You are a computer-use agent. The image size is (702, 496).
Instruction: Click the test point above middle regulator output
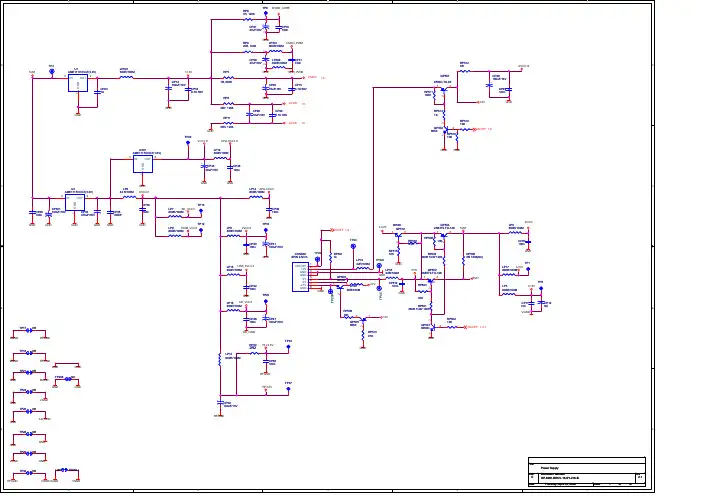(187, 140)
